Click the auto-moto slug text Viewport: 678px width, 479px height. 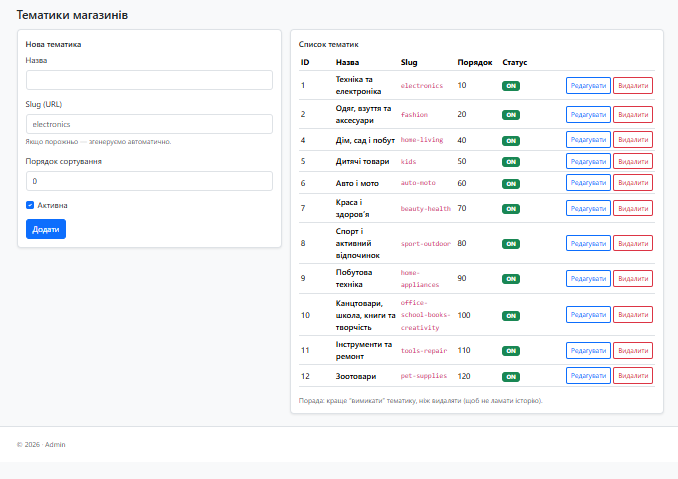click(418, 183)
